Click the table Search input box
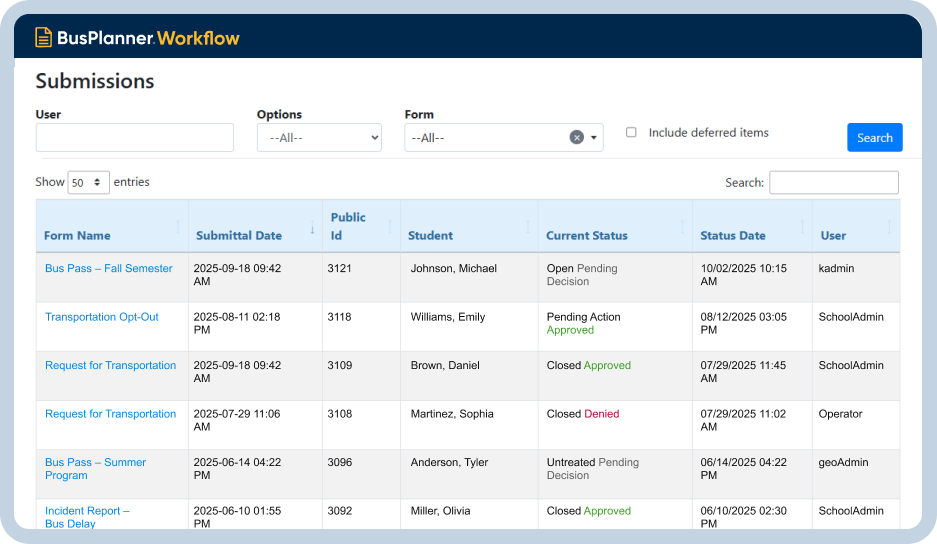Screen dimensions: 937x544 click(833, 182)
